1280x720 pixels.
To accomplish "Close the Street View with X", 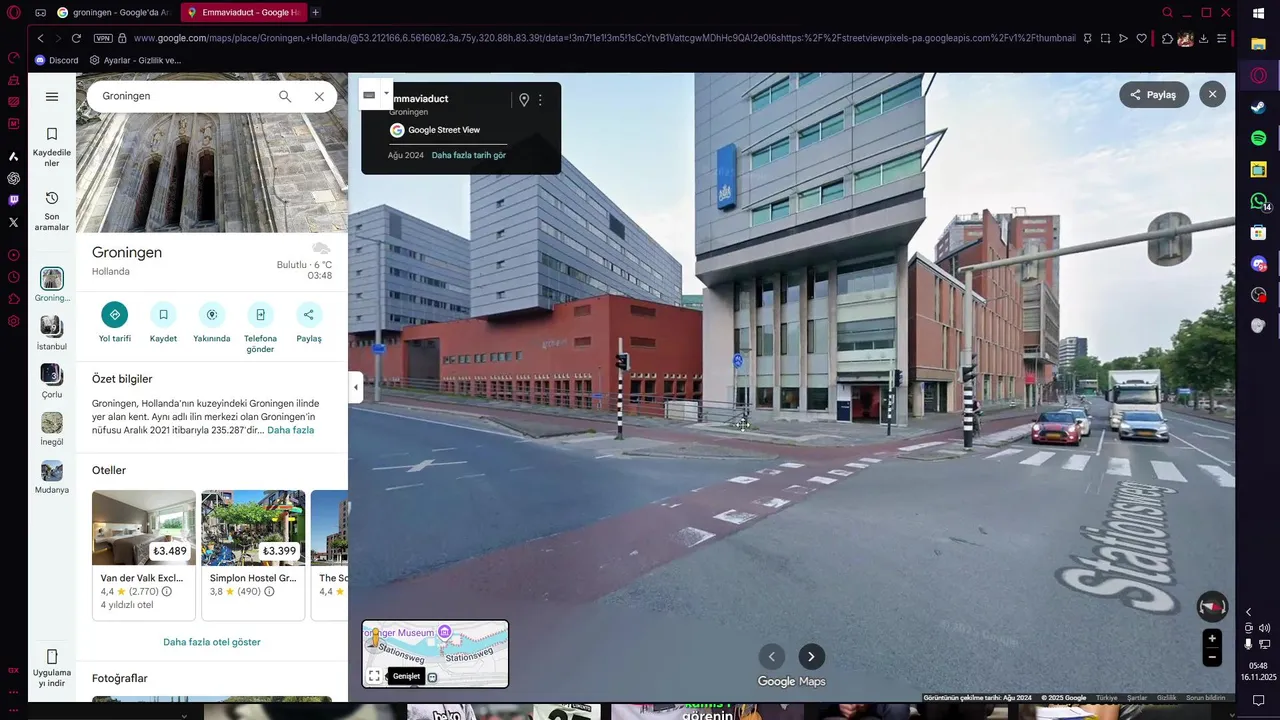I will (x=1212, y=94).
